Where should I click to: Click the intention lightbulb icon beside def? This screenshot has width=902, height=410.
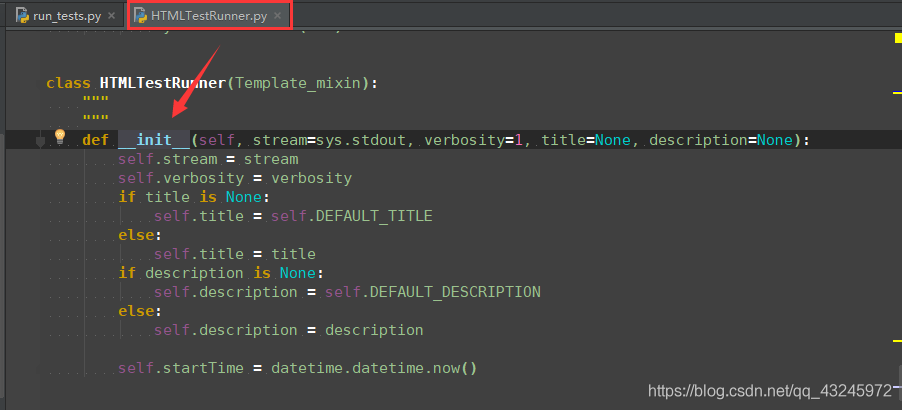click(x=59, y=137)
